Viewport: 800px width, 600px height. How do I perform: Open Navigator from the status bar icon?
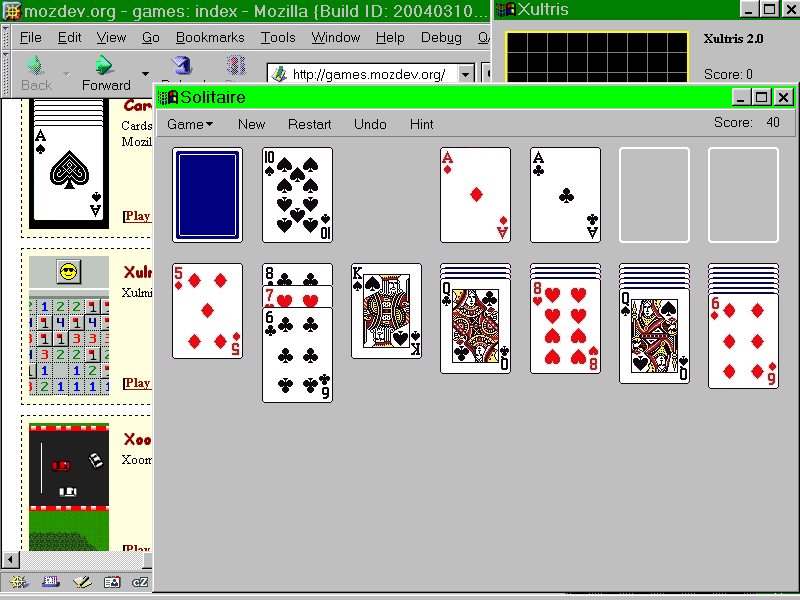17,582
